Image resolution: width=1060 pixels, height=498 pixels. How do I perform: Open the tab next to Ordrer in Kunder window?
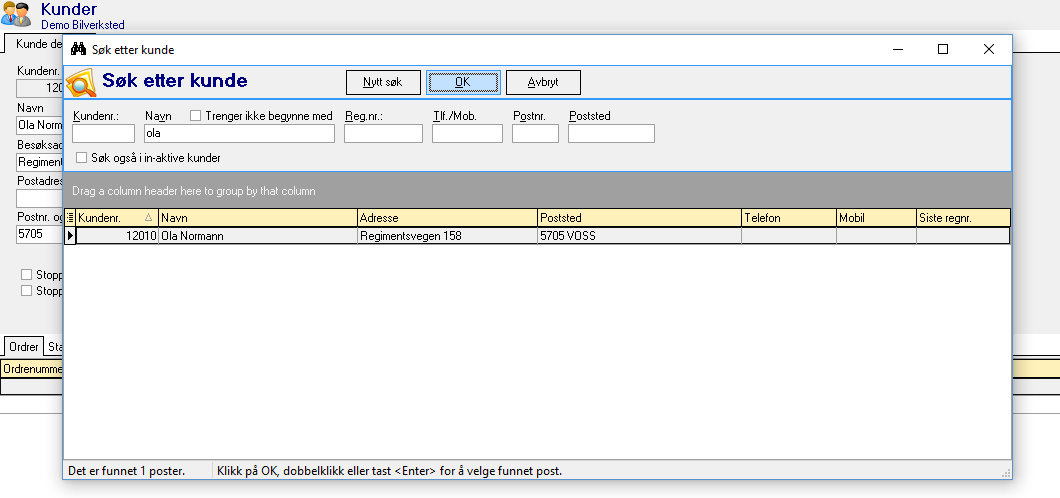click(x=54, y=347)
